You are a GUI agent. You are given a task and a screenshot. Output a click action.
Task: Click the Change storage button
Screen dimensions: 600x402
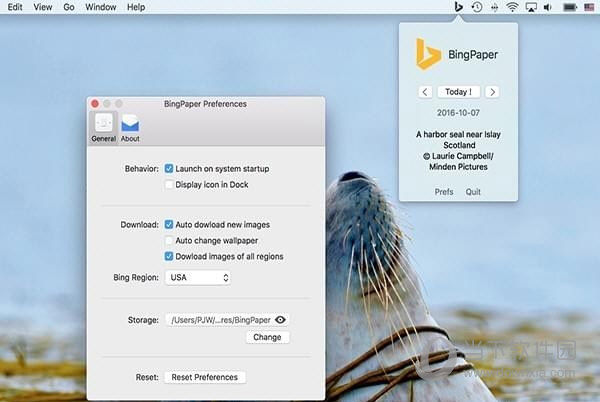(267, 337)
